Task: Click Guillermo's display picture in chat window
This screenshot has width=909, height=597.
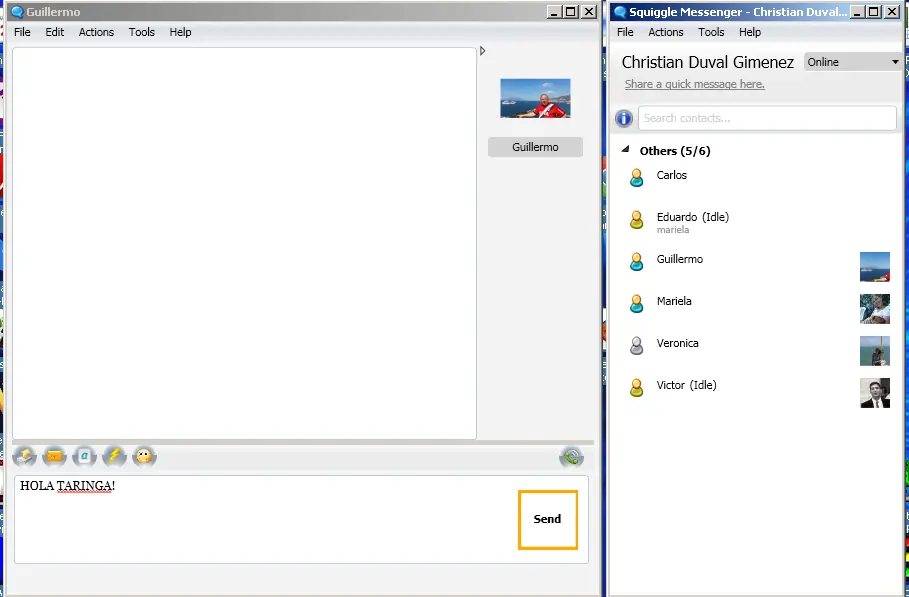Action: (x=535, y=99)
